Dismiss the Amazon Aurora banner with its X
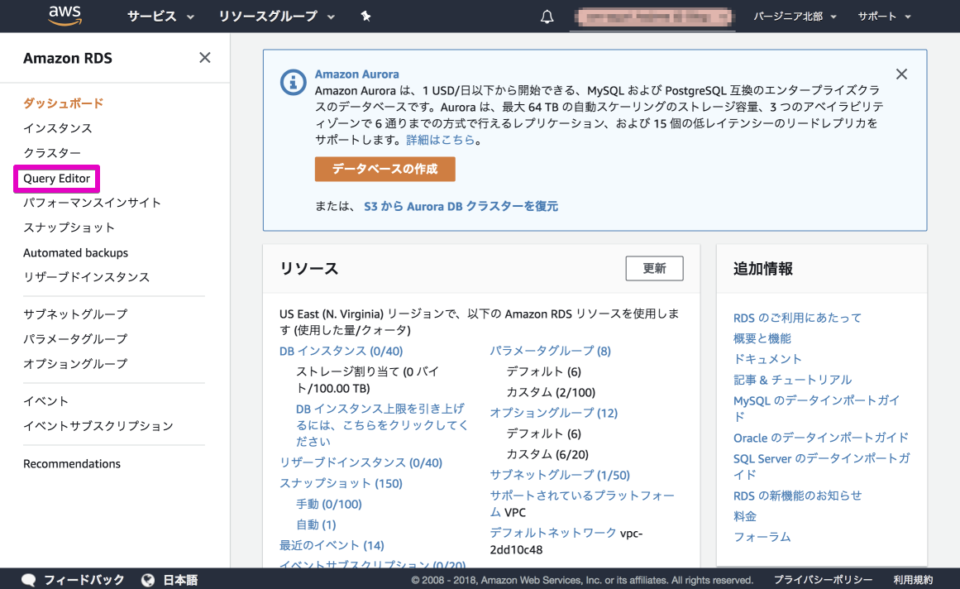The height and width of the screenshot is (589, 960). pyautogui.click(x=901, y=73)
